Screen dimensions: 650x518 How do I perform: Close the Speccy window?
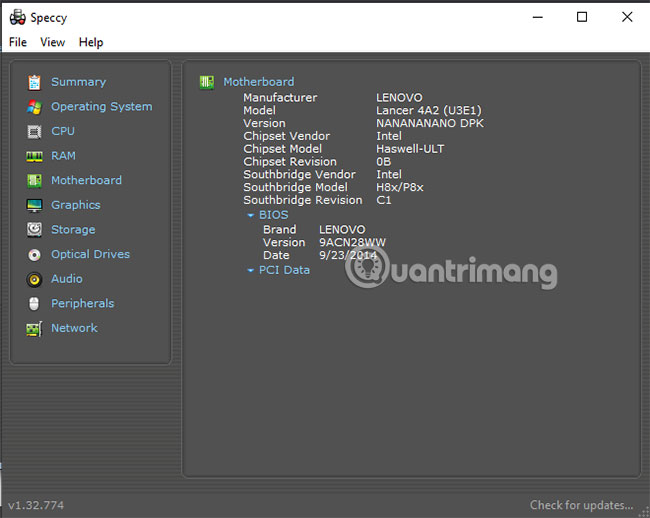(627, 17)
